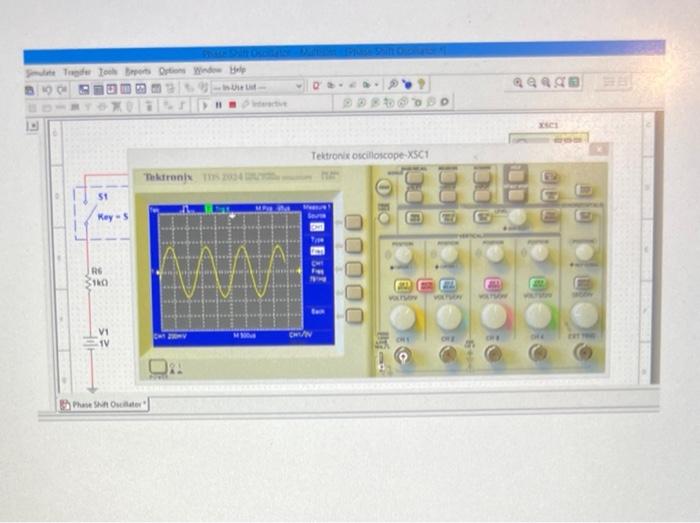Image resolution: width=700 pixels, height=523 pixels.
Task: Click the green zoom-to-fit sheet icon
Action: (x=574, y=82)
